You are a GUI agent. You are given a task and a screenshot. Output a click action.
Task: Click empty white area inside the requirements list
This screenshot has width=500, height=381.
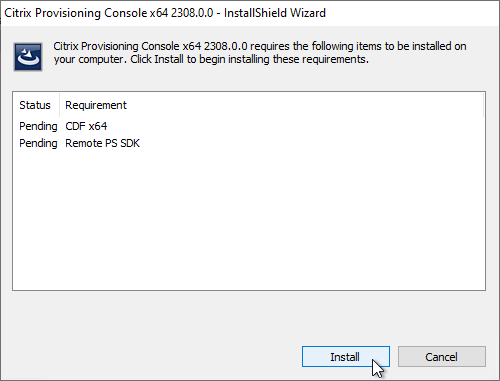tap(249, 220)
